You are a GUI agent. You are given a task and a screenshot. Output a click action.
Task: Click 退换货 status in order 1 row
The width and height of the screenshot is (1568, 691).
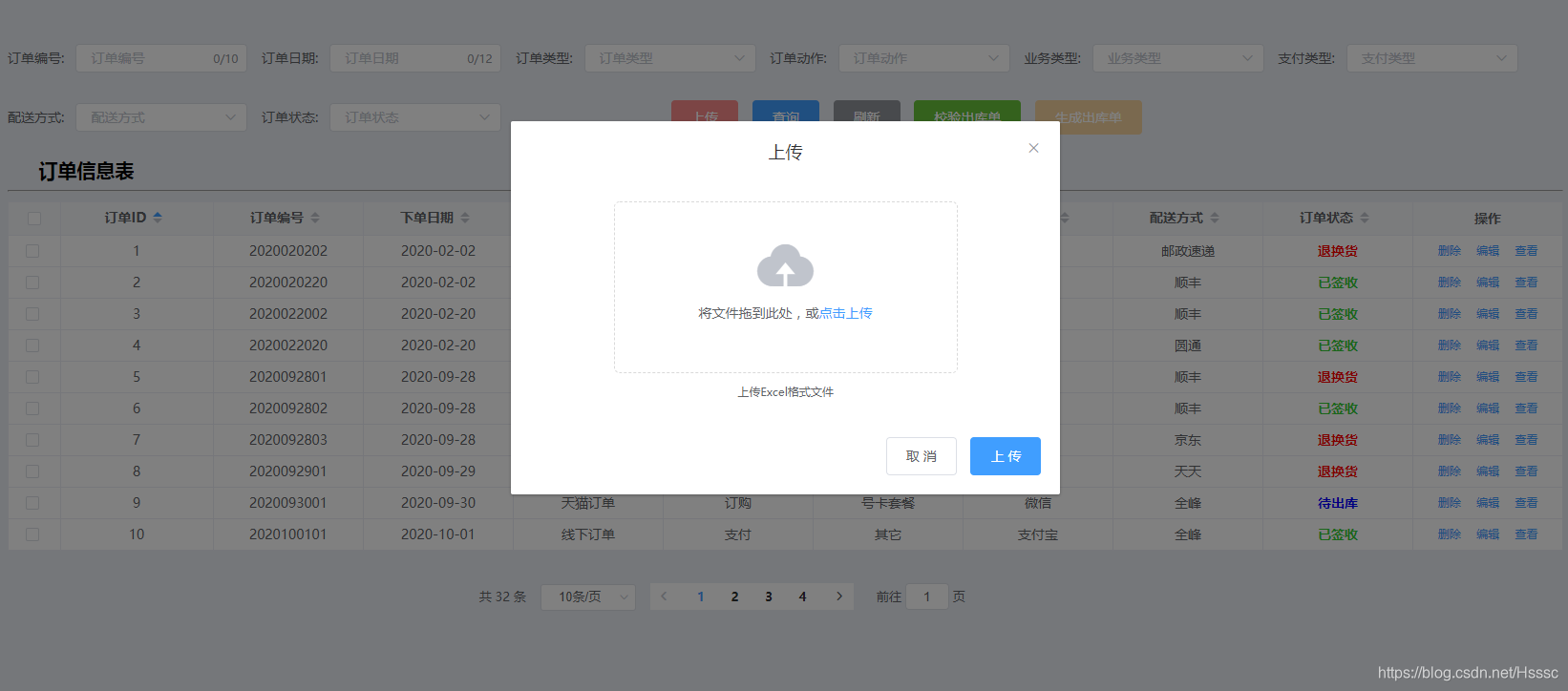[1338, 251]
